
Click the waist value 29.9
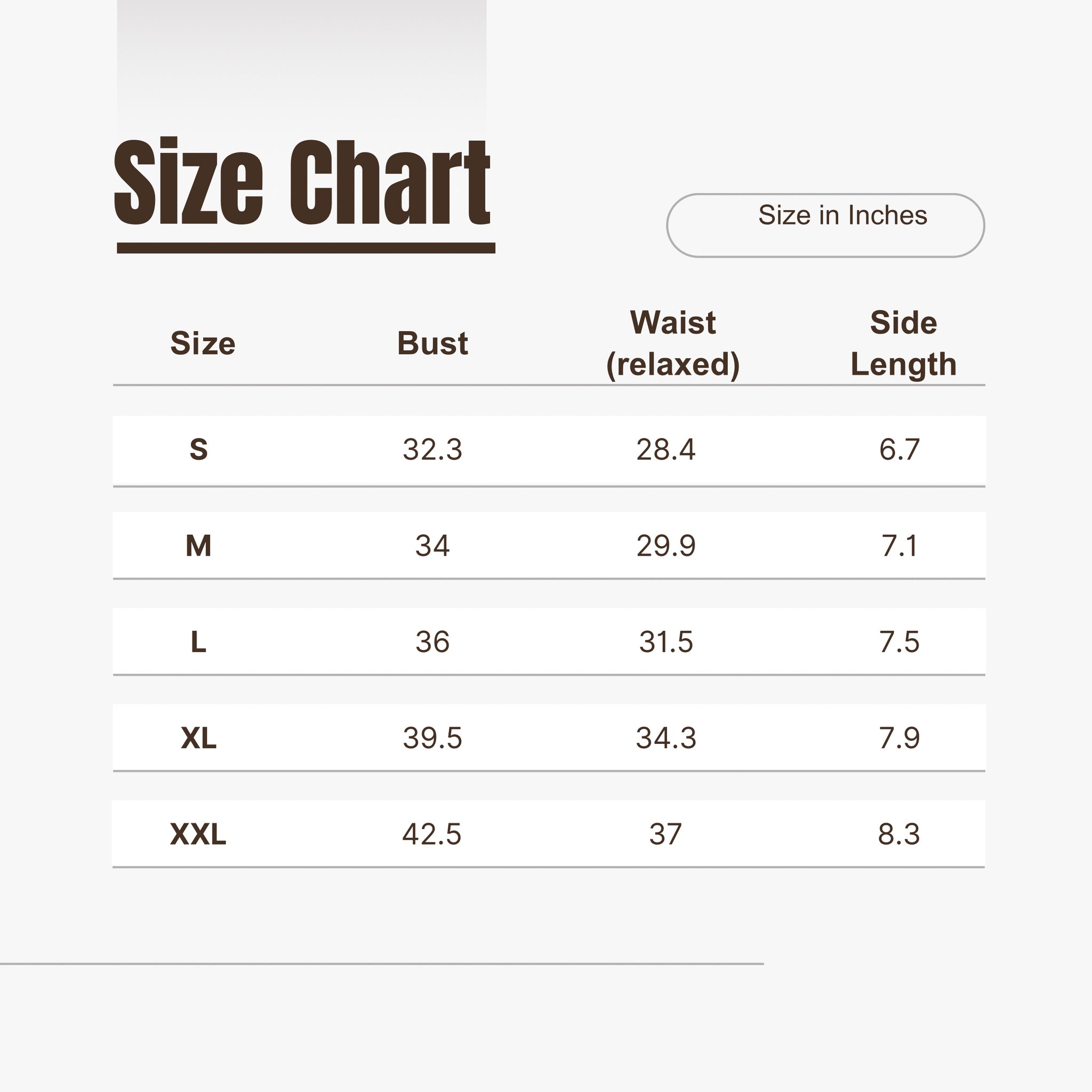coord(666,546)
